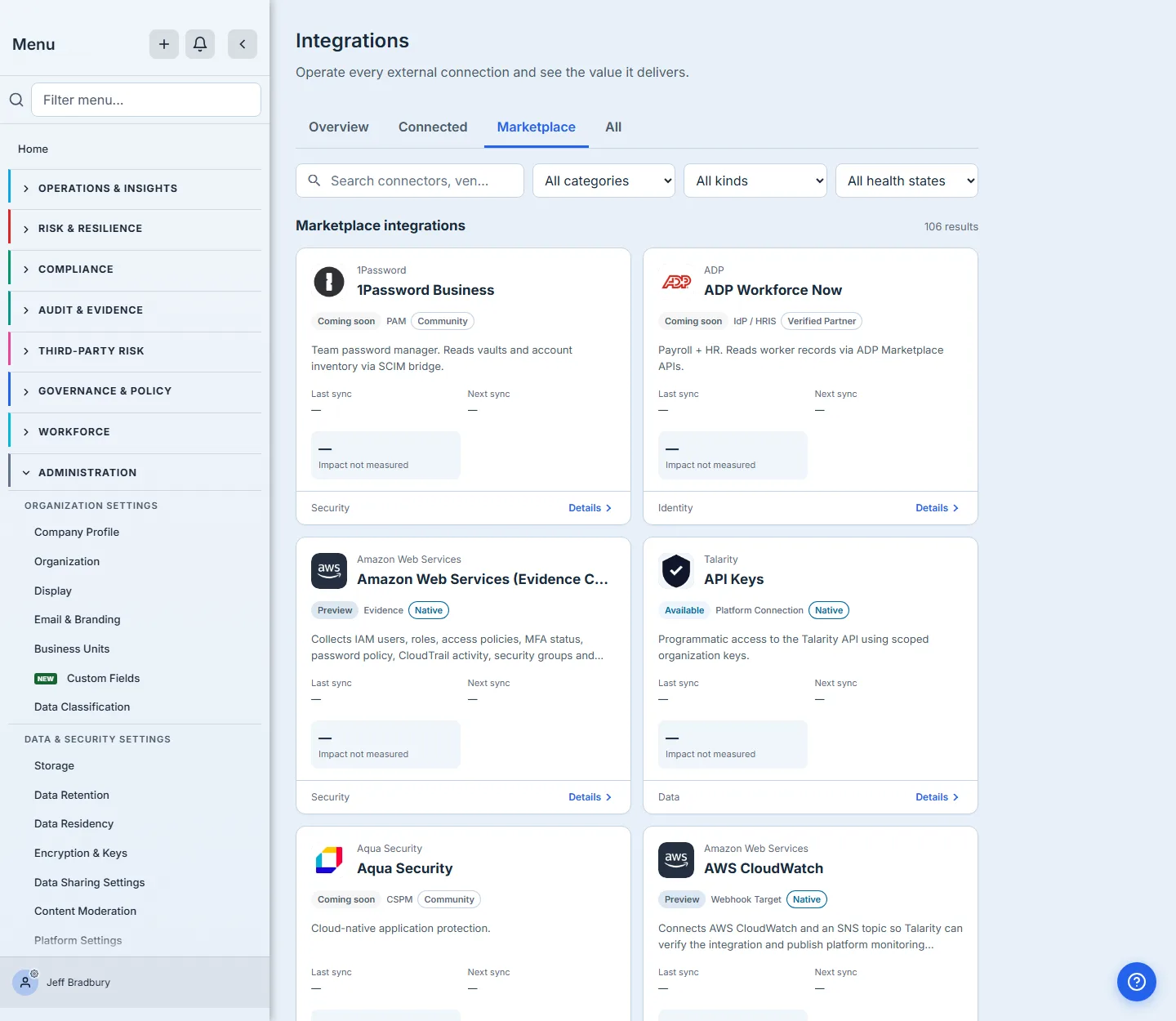Click the ADP Workforce Now card title
The height and width of the screenshot is (1021, 1176).
[773, 290]
